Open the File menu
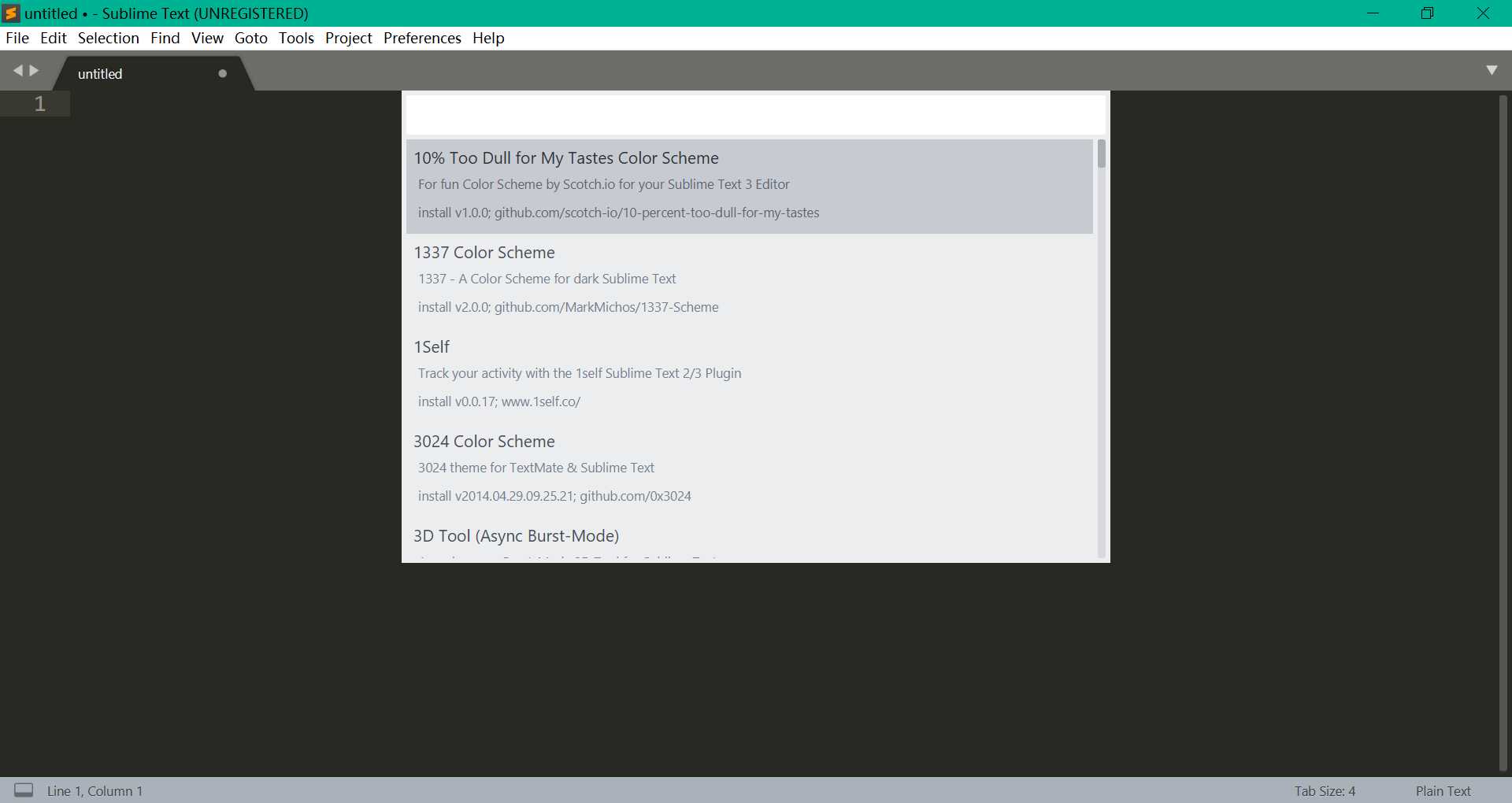Screen dimensions: 1512x803 pyautogui.click(x=17, y=38)
